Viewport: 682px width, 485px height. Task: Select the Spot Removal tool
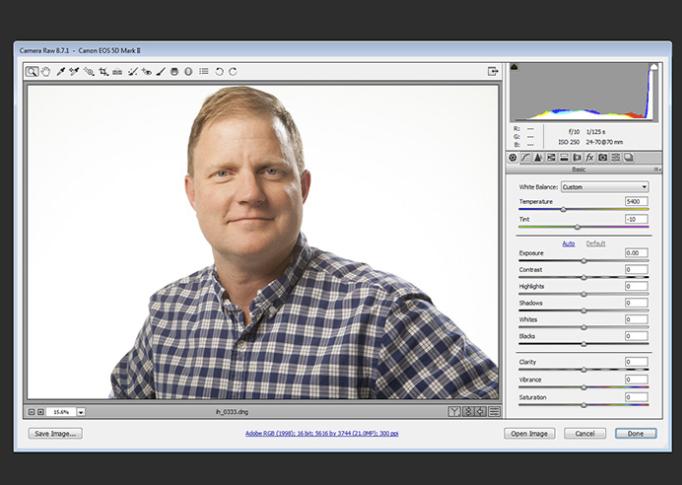(133, 72)
